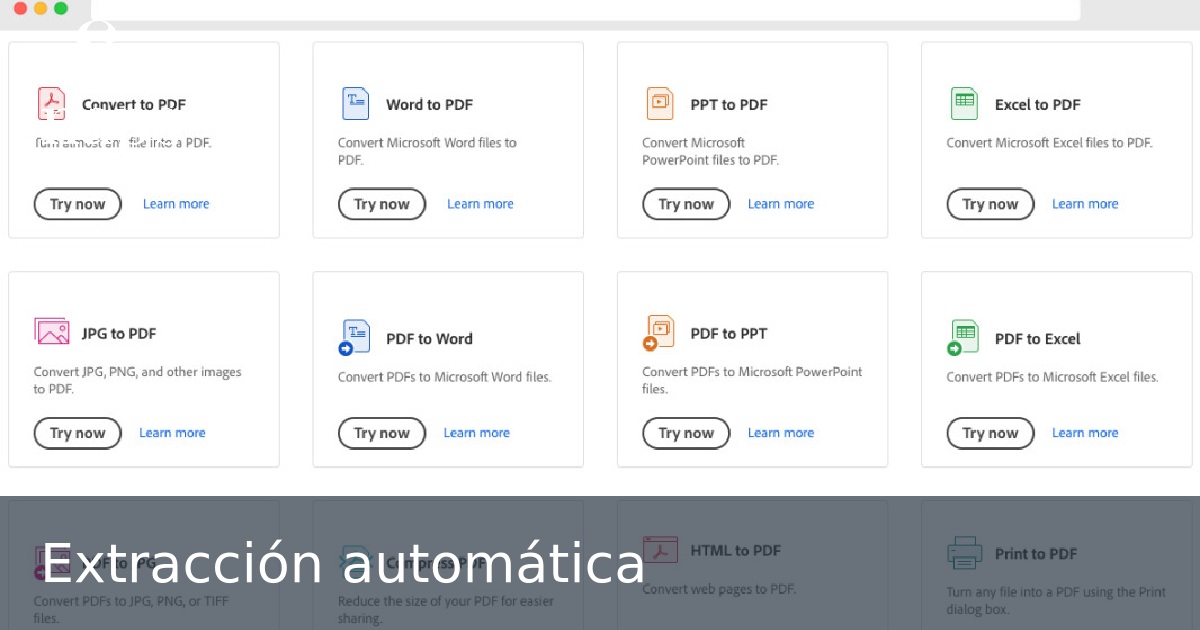Click Learn more under PDF to PPT
This screenshot has height=630, width=1200.
pos(781,433)
